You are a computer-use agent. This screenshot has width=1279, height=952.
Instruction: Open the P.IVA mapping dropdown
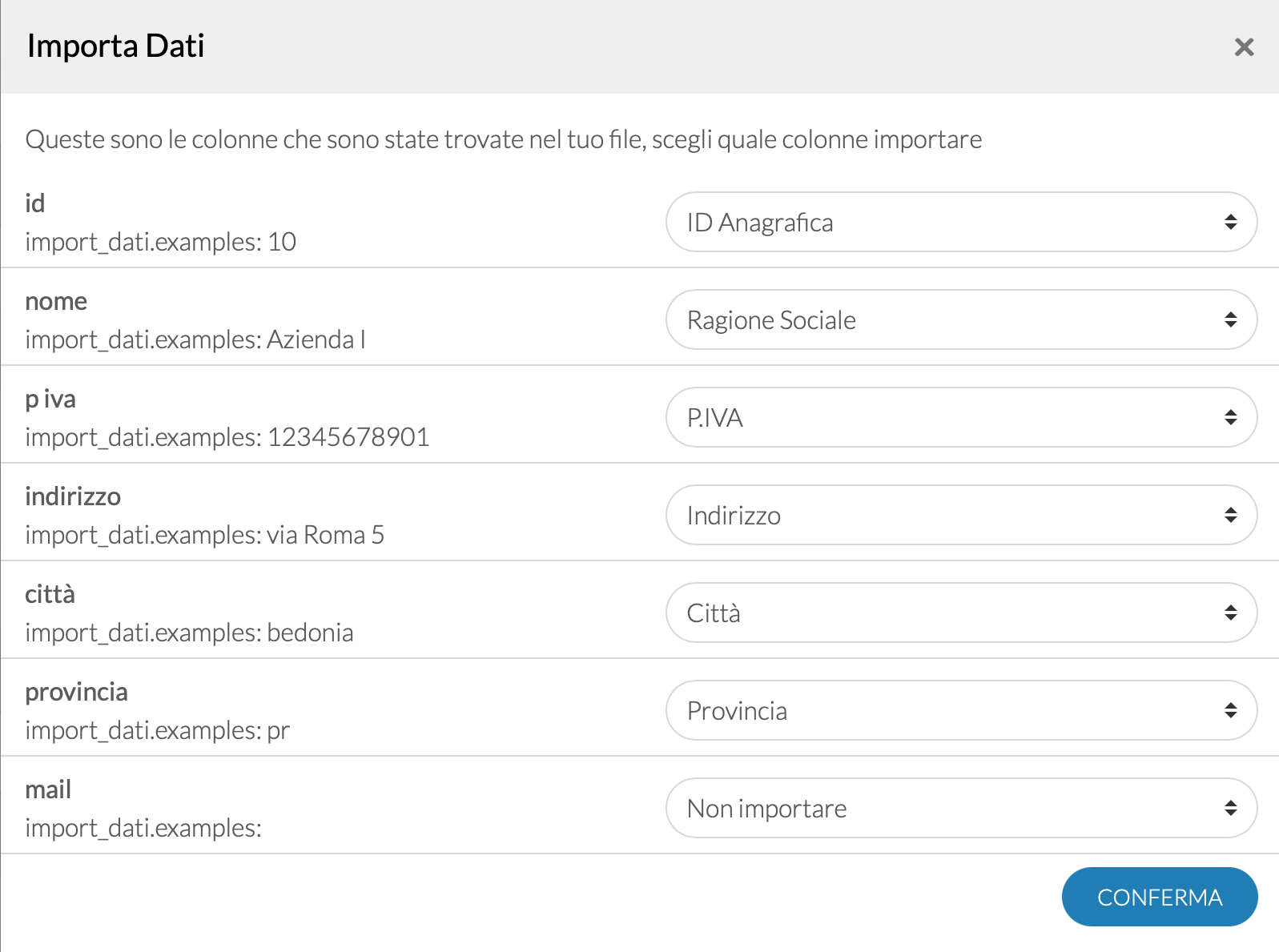(x=961, y=417)
